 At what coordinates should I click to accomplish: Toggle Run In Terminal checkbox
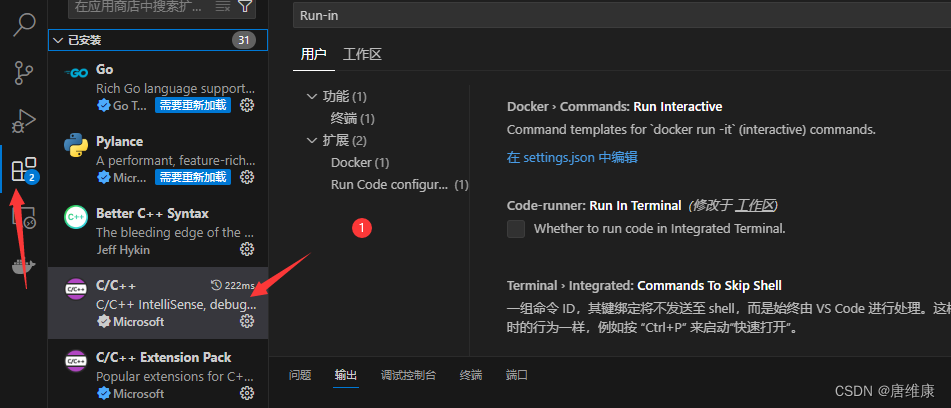[516, 229]
